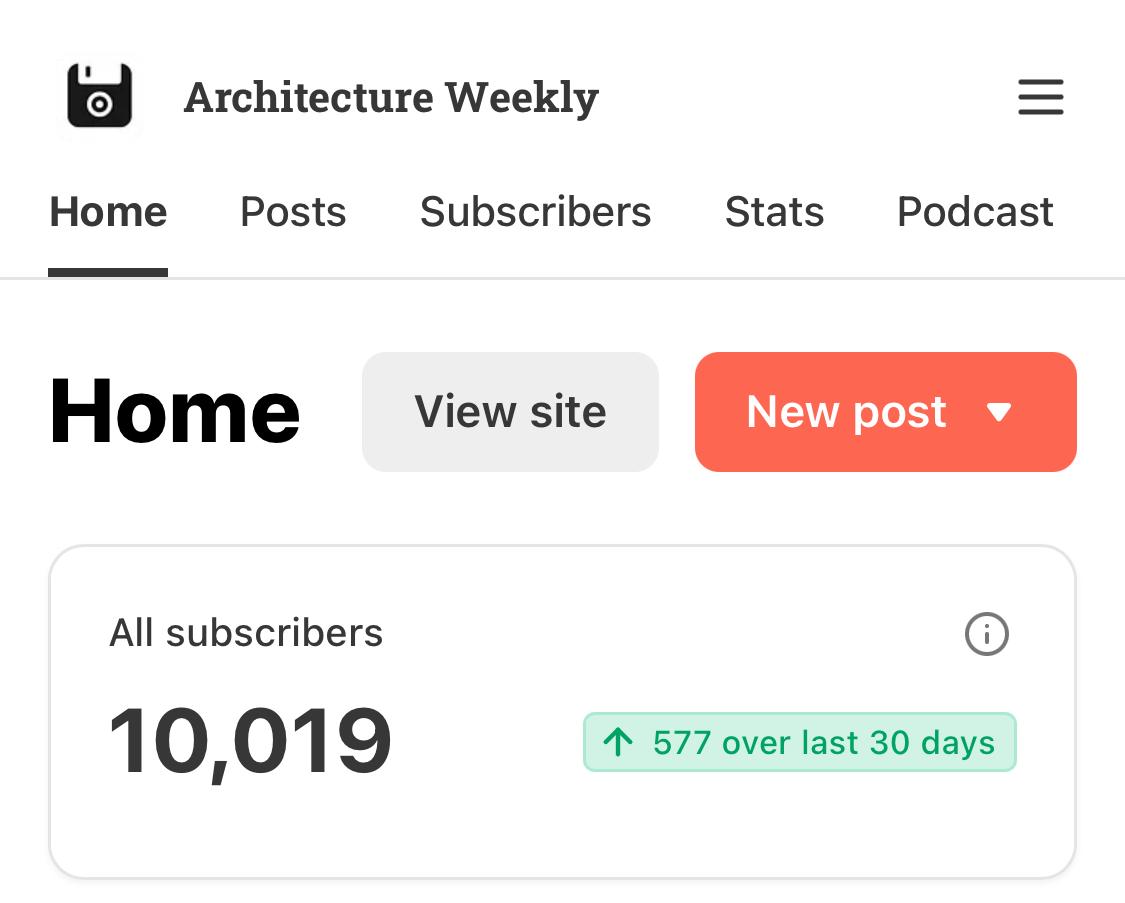
Task: Open the Subscribers tab
Action: (x=535, y=212)
